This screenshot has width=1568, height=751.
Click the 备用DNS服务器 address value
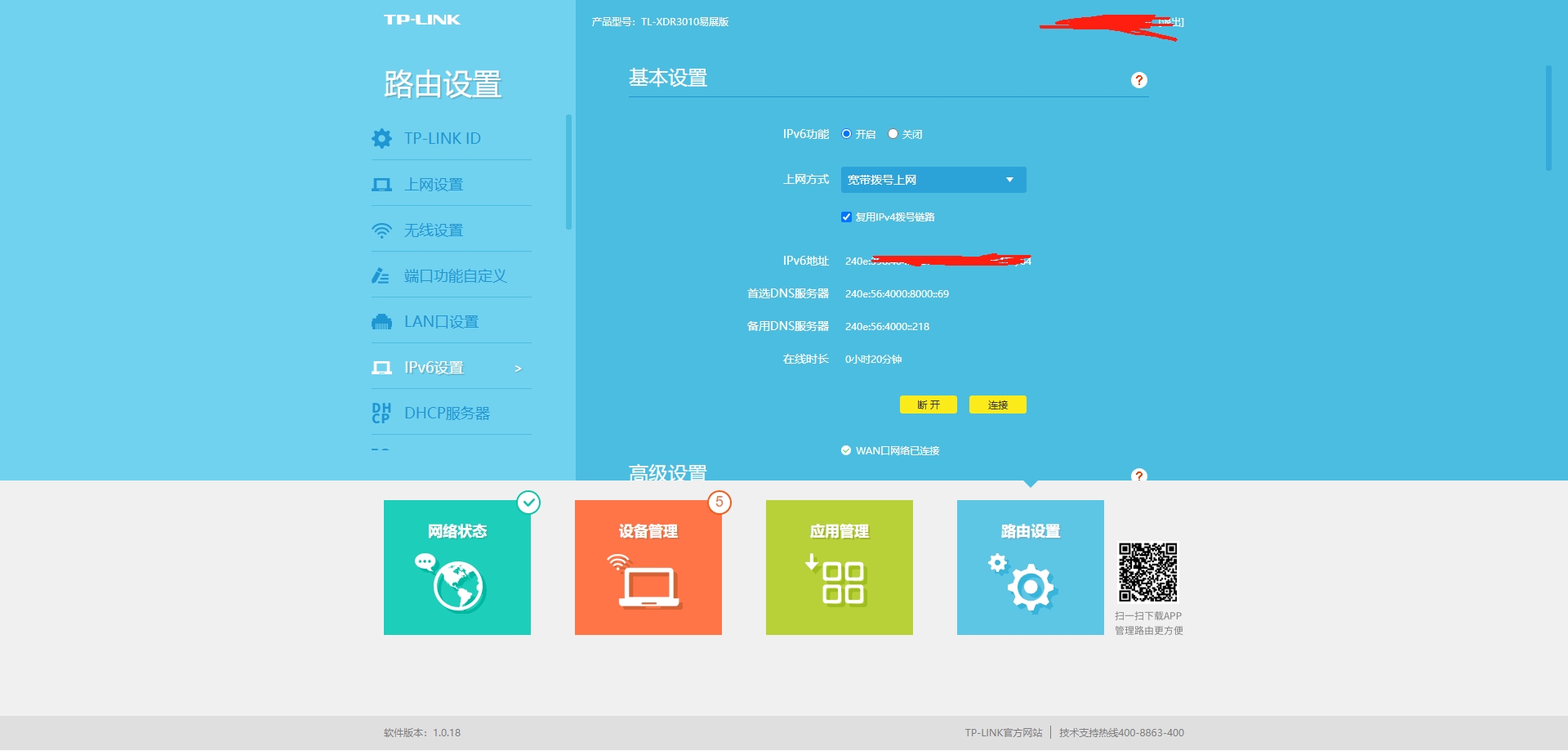pyautogui.click(x=887, y=326)
